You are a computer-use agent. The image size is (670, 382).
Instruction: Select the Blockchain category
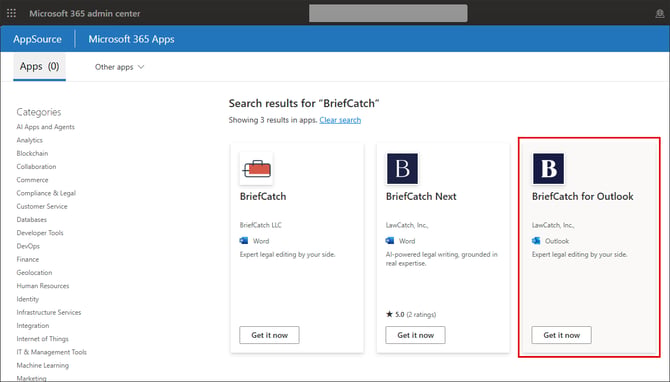32,153
